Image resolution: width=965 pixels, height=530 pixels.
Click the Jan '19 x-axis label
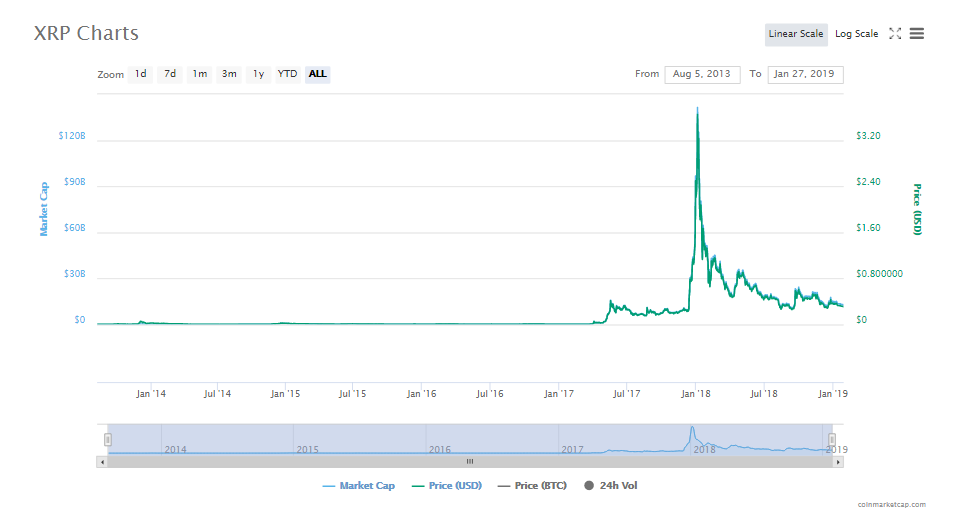pos(833,393)
